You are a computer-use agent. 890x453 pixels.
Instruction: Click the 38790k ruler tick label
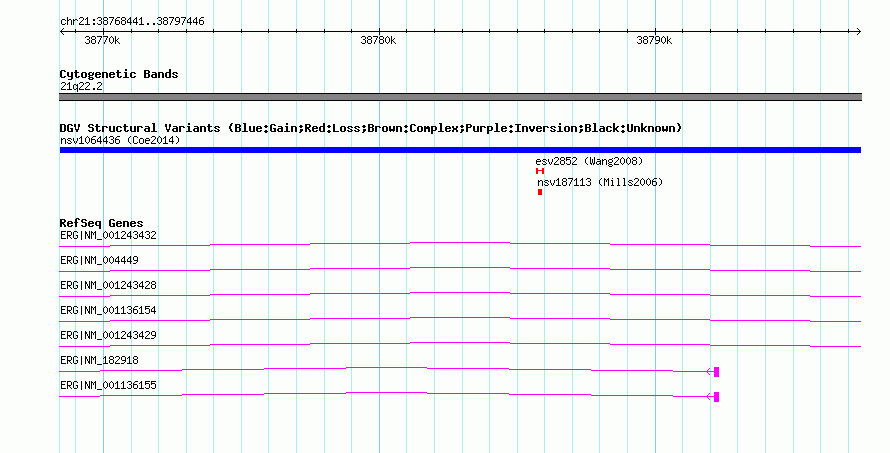point(654,40)
